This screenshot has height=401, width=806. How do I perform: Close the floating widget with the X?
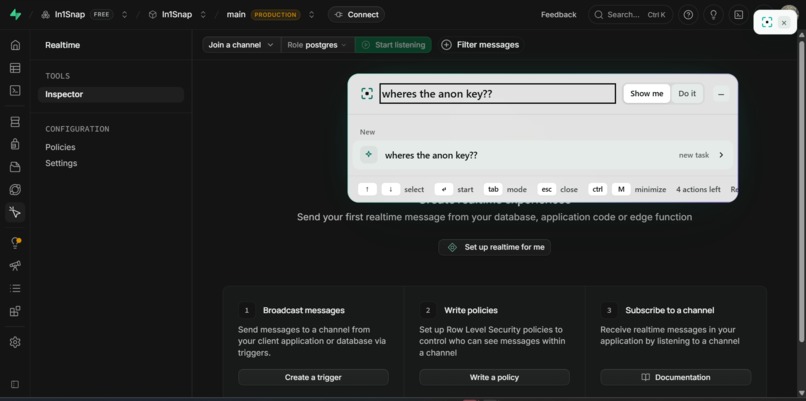tap(784, 23)
